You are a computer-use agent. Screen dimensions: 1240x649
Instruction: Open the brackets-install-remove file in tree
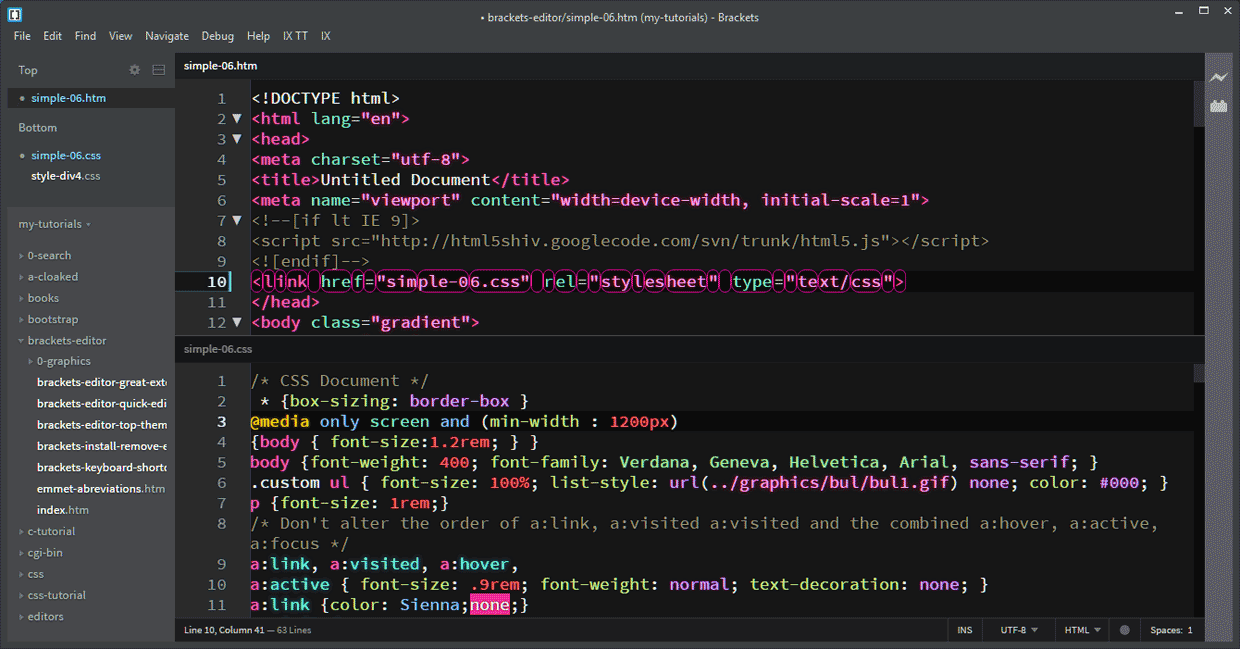point(101,447)
